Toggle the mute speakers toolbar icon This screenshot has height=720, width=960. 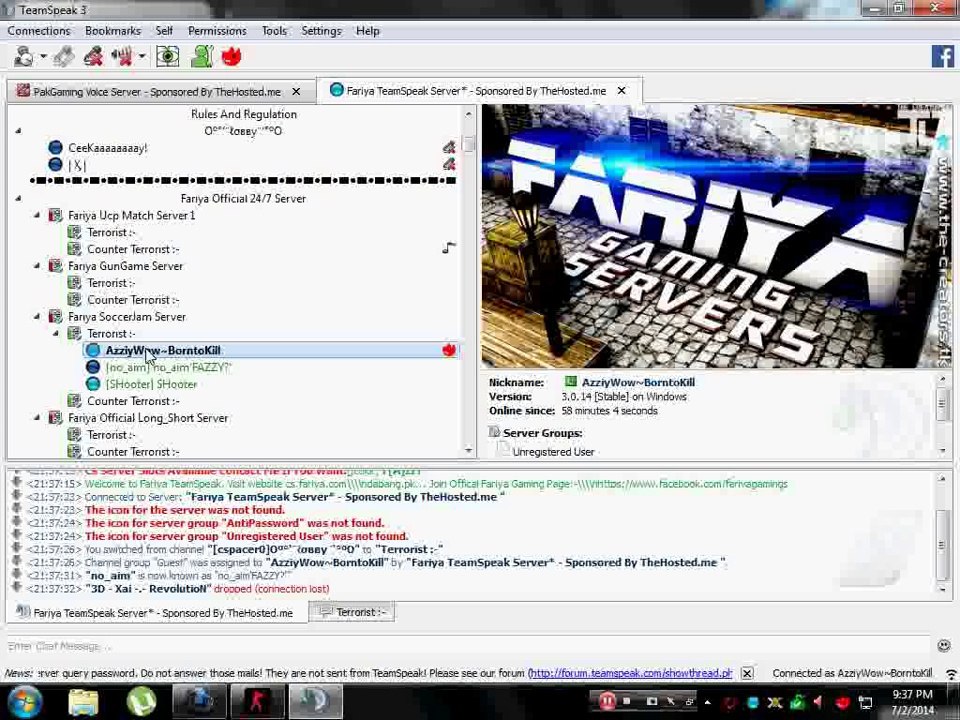[122, 57]
